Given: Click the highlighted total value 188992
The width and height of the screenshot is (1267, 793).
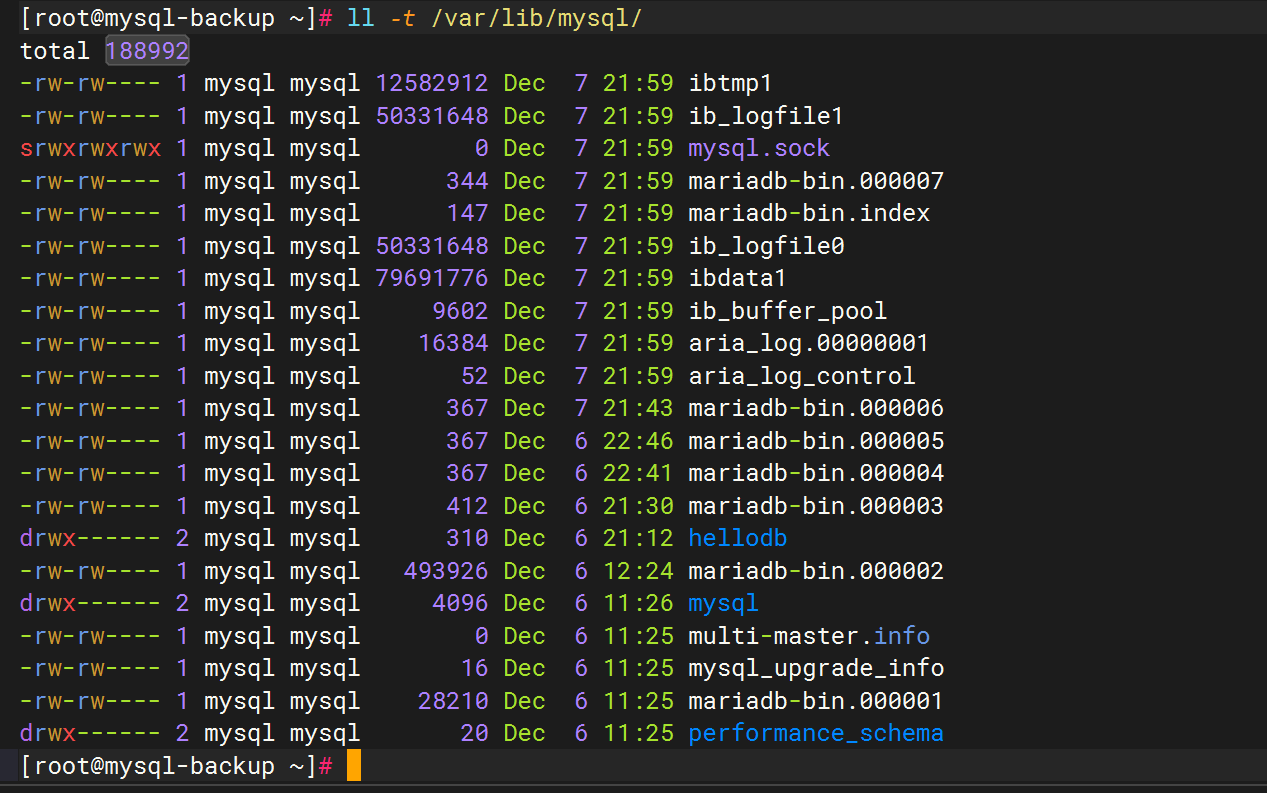Looking at the screenshot, I should tap(148, 51).
